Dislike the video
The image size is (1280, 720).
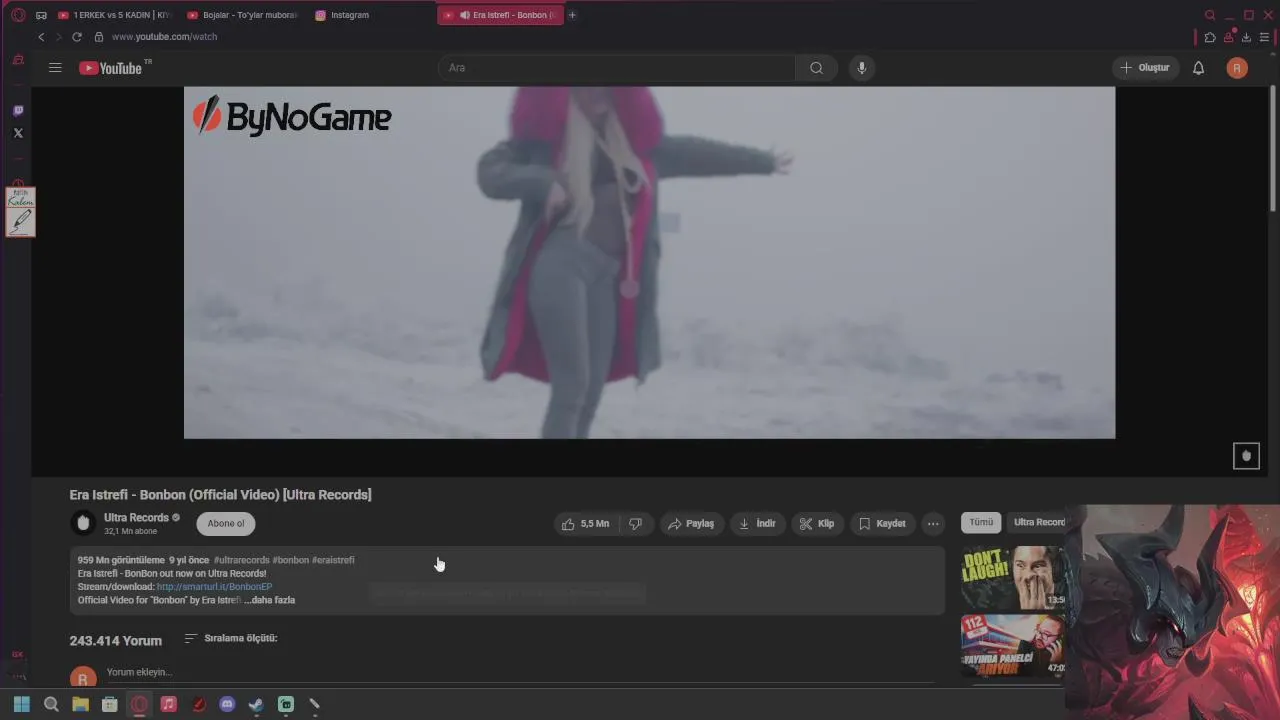pos(636,524)
